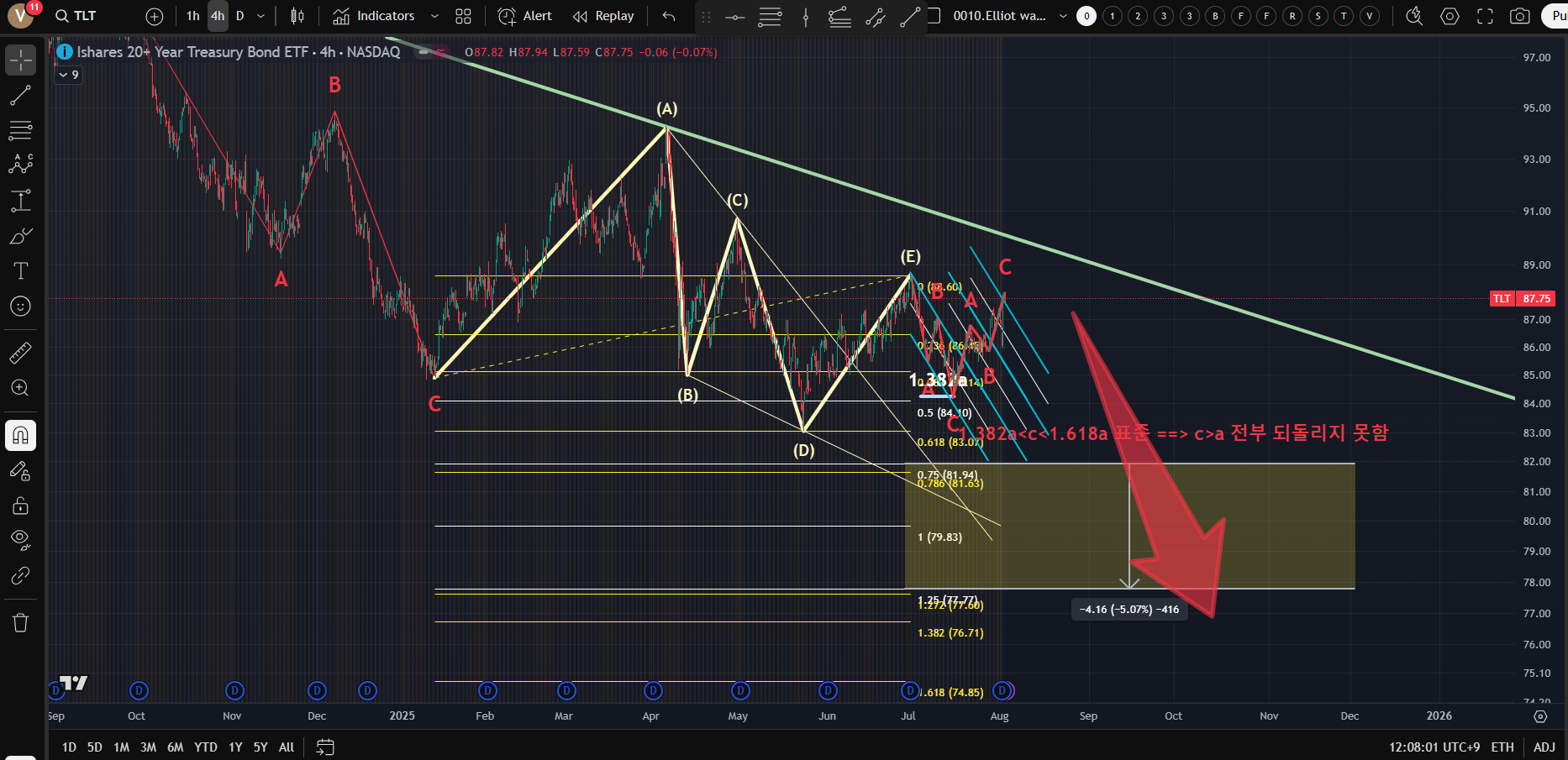This screenshot has height=760, width=1568.
Task: Open the candlestick chart style selector
Action: (297, 16)
